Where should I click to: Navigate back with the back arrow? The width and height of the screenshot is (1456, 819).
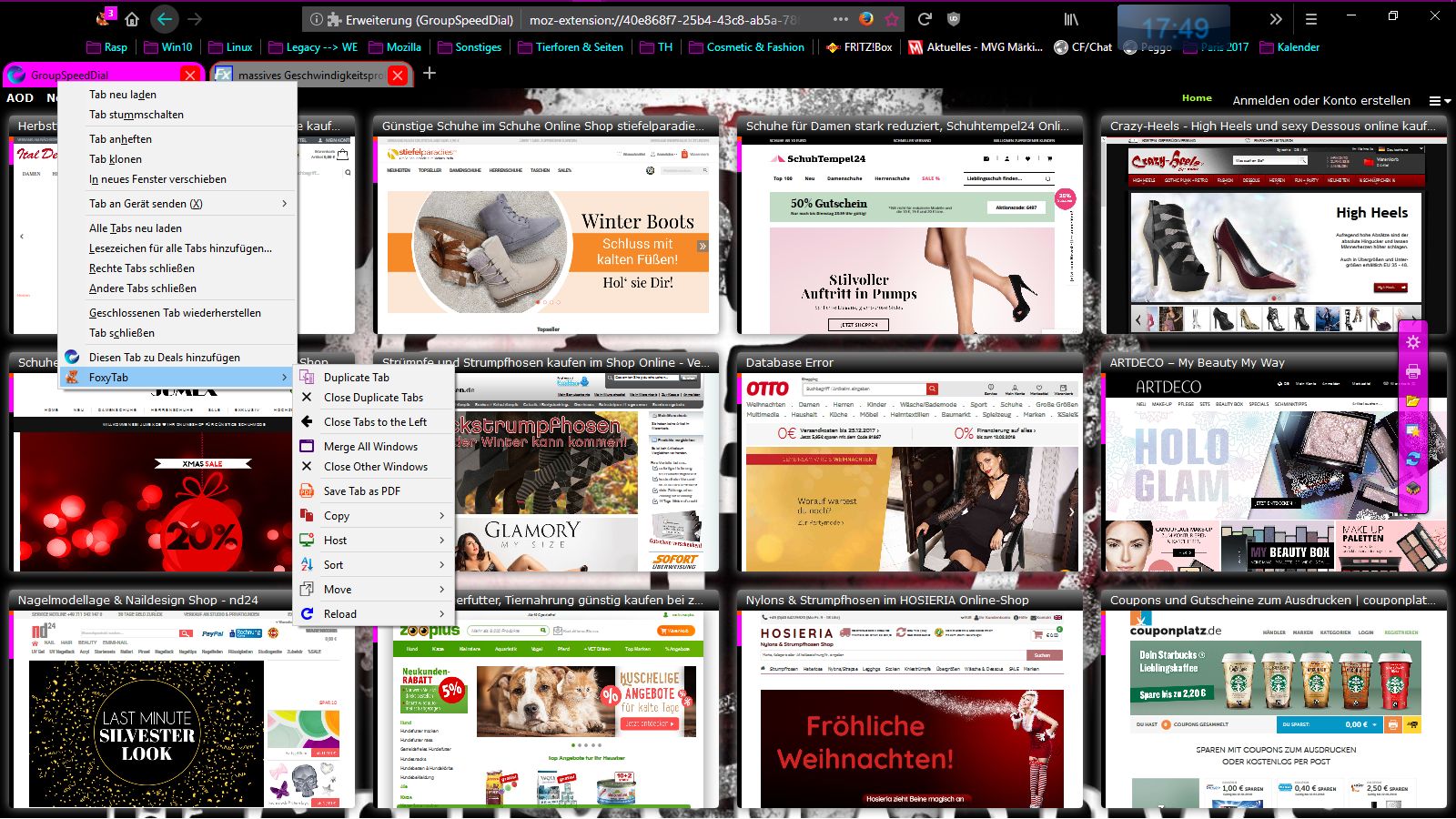point(164,18)
